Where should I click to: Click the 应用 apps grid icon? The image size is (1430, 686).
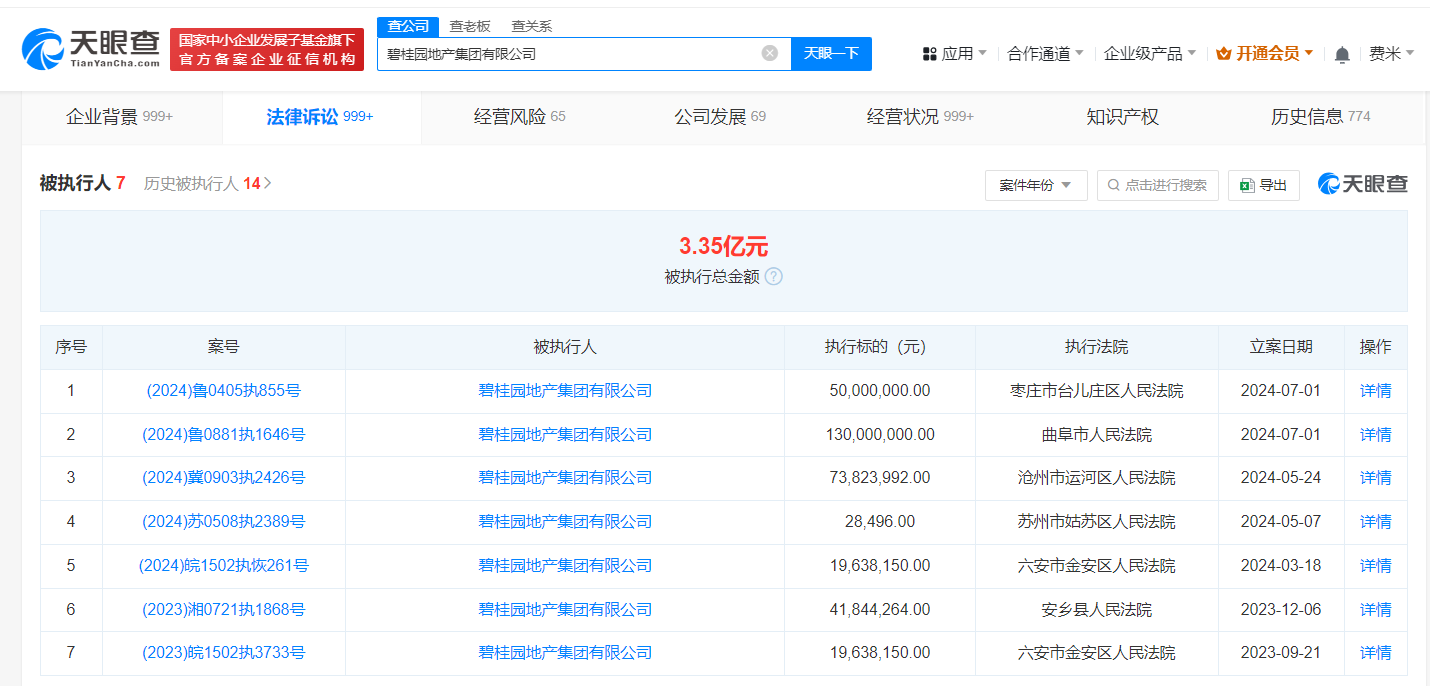click(x=931, y=53)
